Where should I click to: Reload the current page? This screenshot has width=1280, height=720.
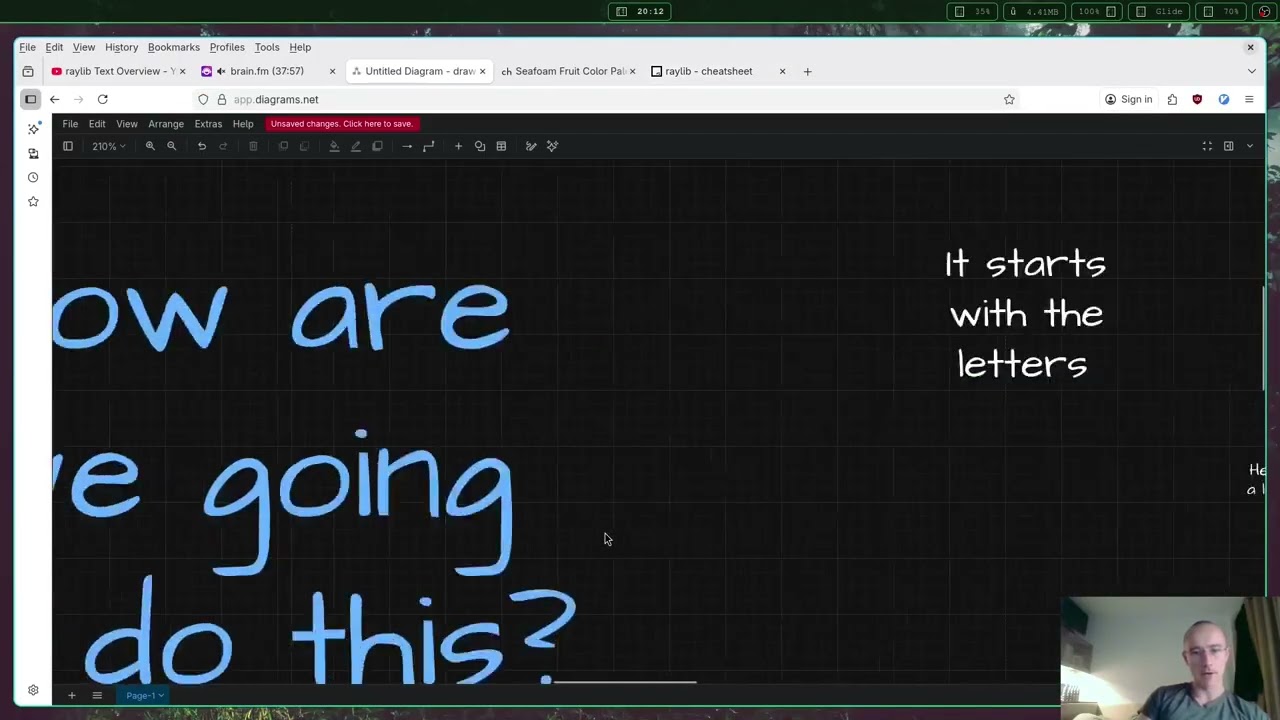[x=102, y=99]
